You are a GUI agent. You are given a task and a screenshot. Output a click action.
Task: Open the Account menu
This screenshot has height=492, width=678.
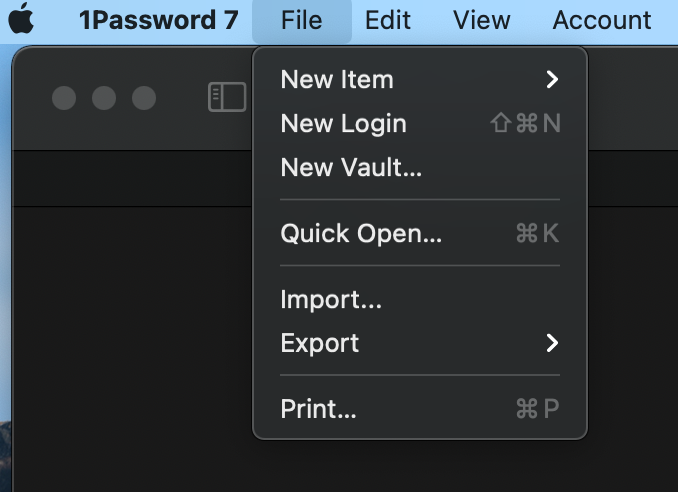tap(601, 19)
